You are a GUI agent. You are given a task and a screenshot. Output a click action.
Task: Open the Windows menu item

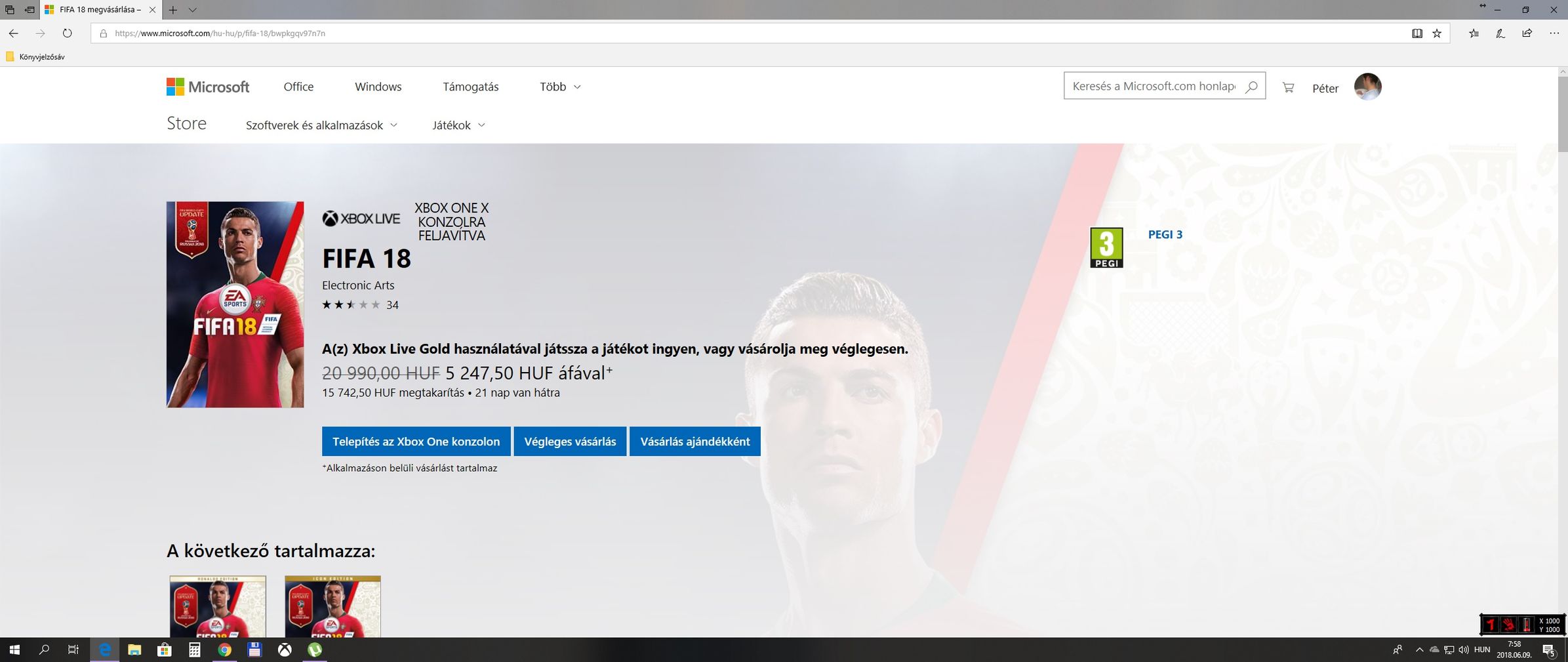pos(378,87)
